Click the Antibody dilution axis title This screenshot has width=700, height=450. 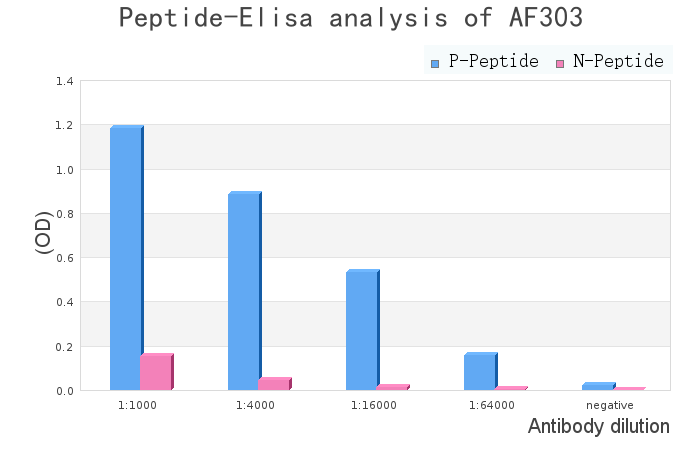[x=598, y=427]
